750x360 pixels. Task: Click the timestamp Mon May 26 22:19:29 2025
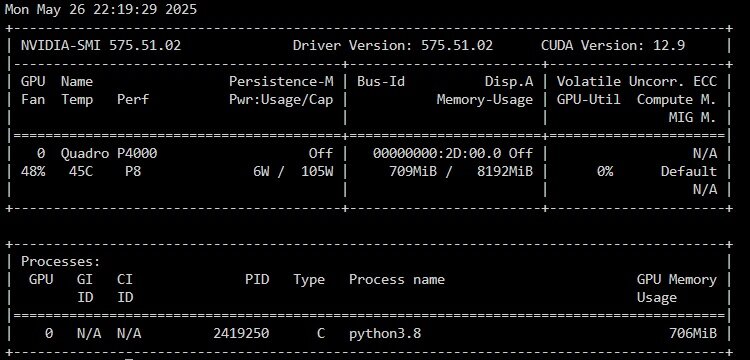click(x=101, y=10)
